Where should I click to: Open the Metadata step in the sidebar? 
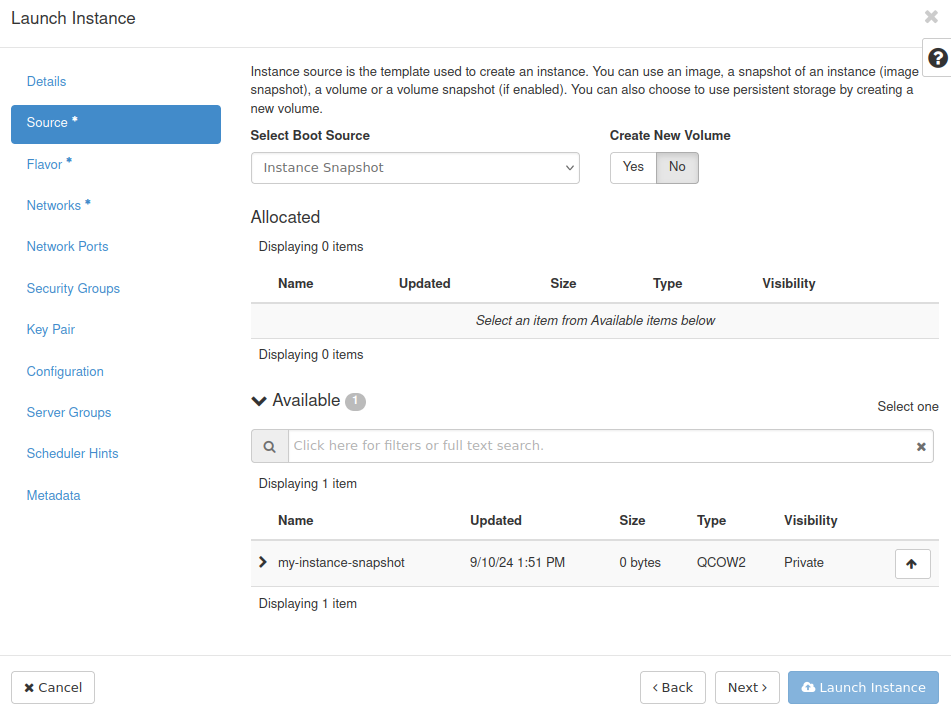(x=53, y=495)
